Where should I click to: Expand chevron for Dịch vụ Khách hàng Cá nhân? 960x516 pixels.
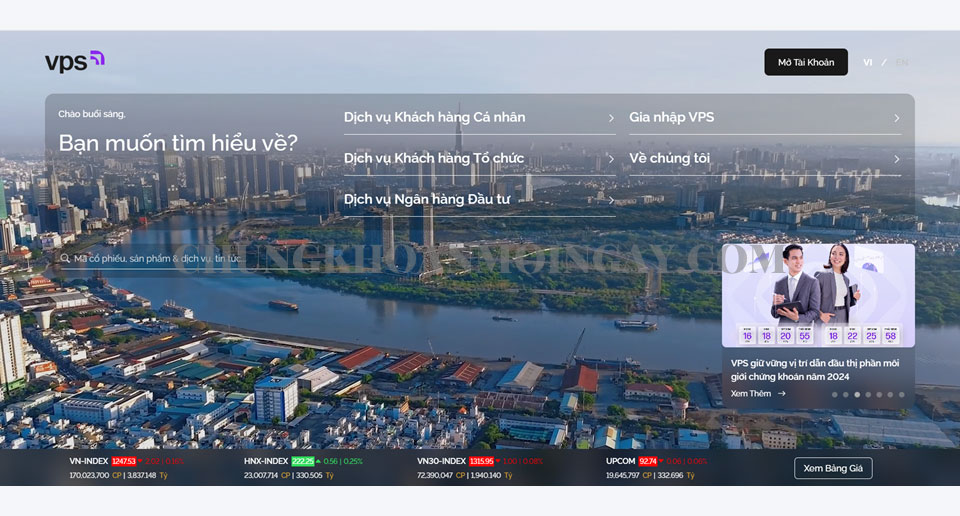click(x=611, y=118)
